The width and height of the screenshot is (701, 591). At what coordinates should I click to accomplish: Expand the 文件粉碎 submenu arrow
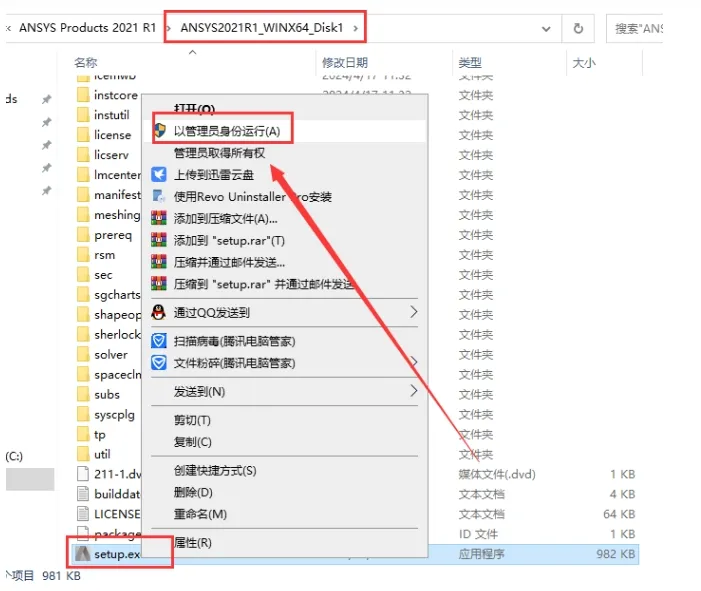tap(414, 362)
